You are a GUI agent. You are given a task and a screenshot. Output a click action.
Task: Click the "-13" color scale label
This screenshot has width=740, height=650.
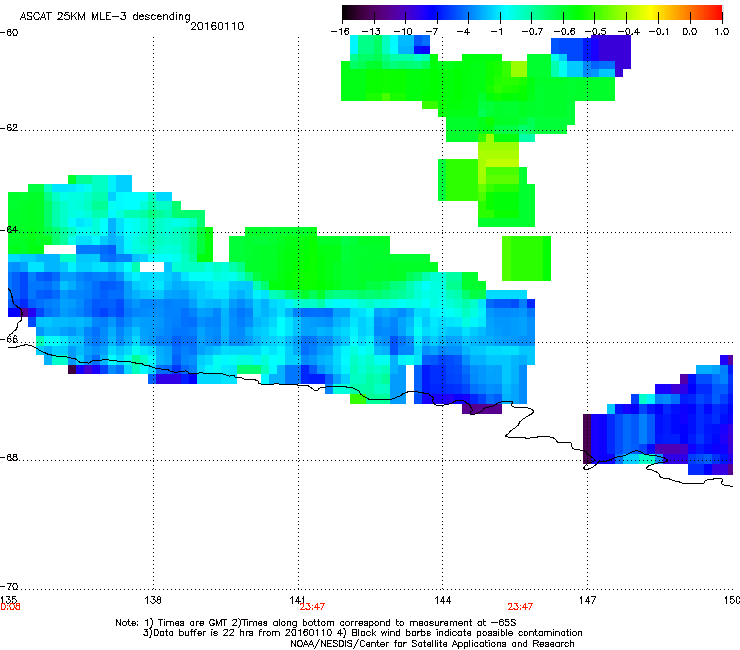[371, 32]
